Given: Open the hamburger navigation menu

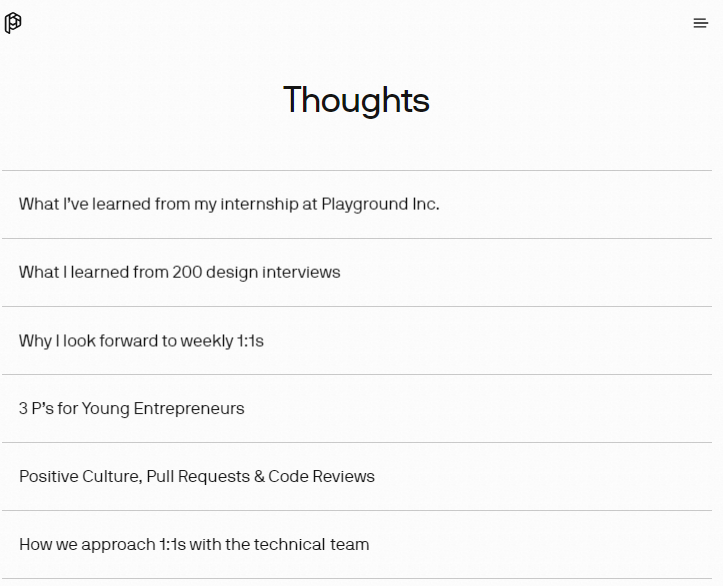Looking at the screenshot, I should tap(700, 23).
